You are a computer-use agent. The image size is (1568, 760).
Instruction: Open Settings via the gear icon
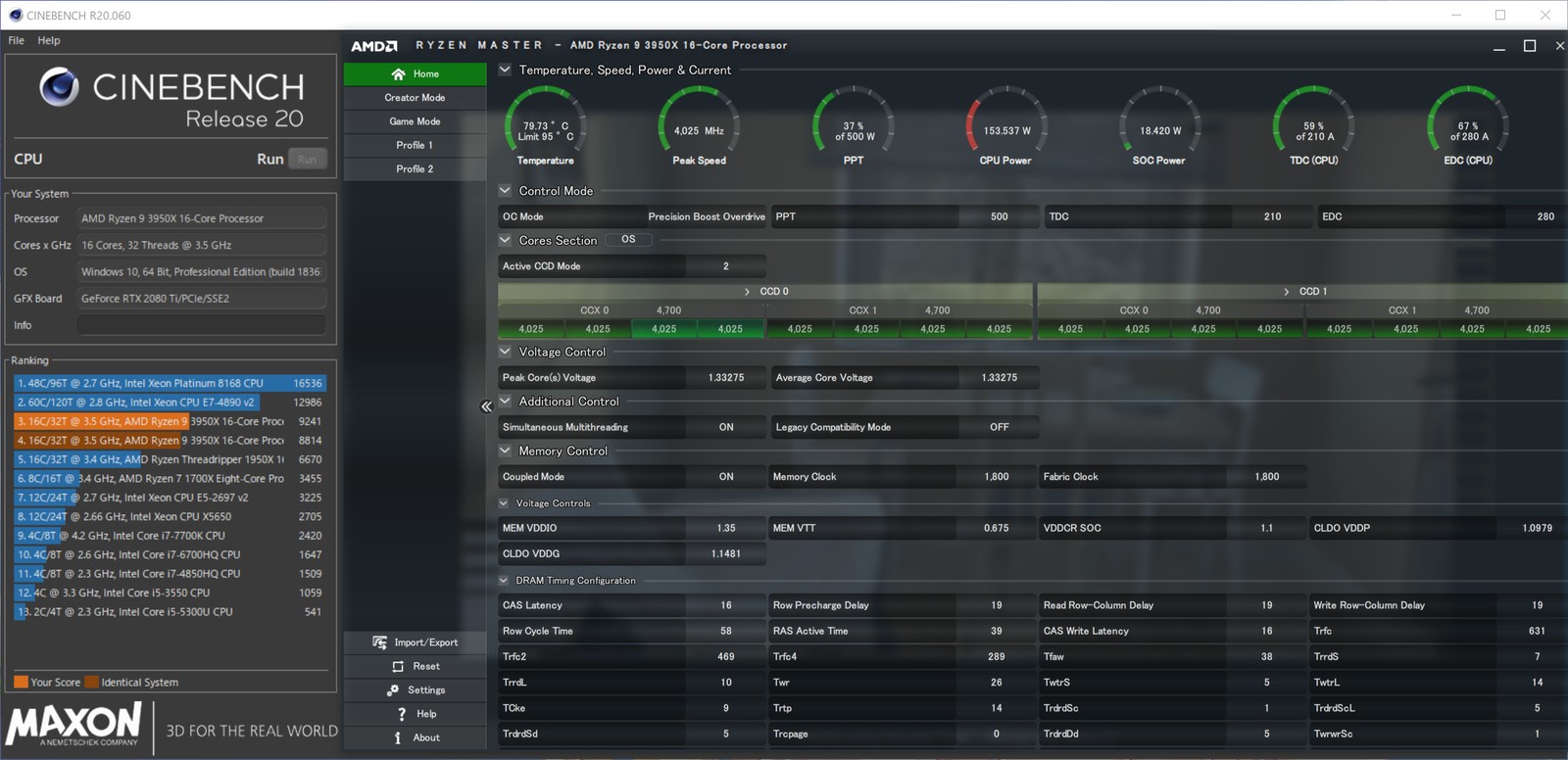point(393,690)
